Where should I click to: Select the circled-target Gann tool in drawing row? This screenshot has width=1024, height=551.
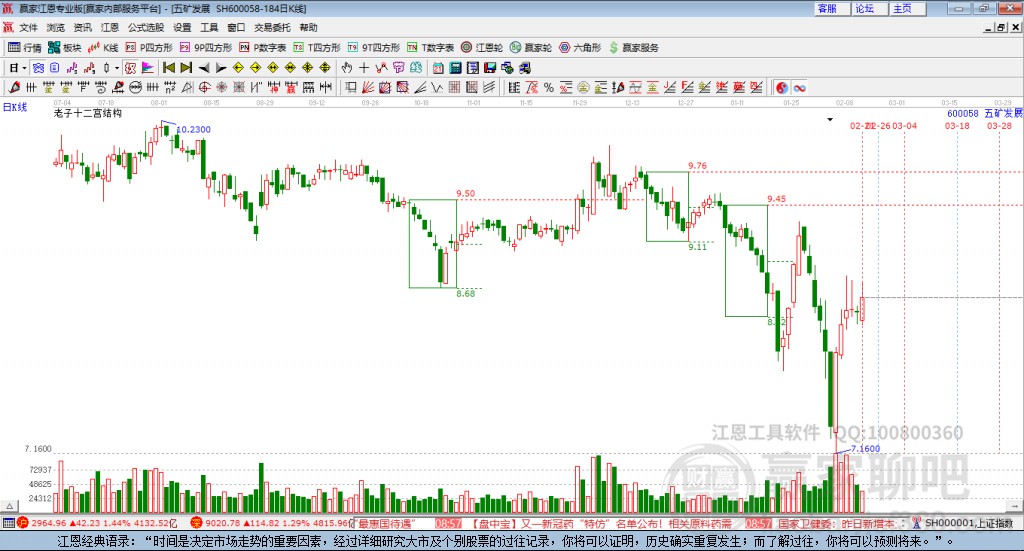pos(204,87)
